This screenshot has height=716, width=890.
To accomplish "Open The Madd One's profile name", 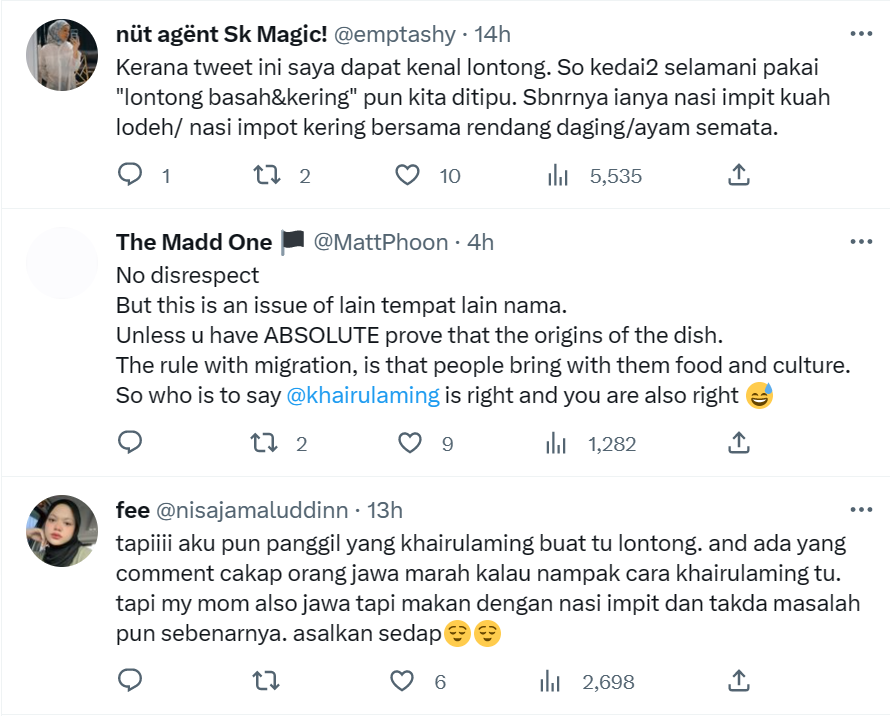I will 194,242.
